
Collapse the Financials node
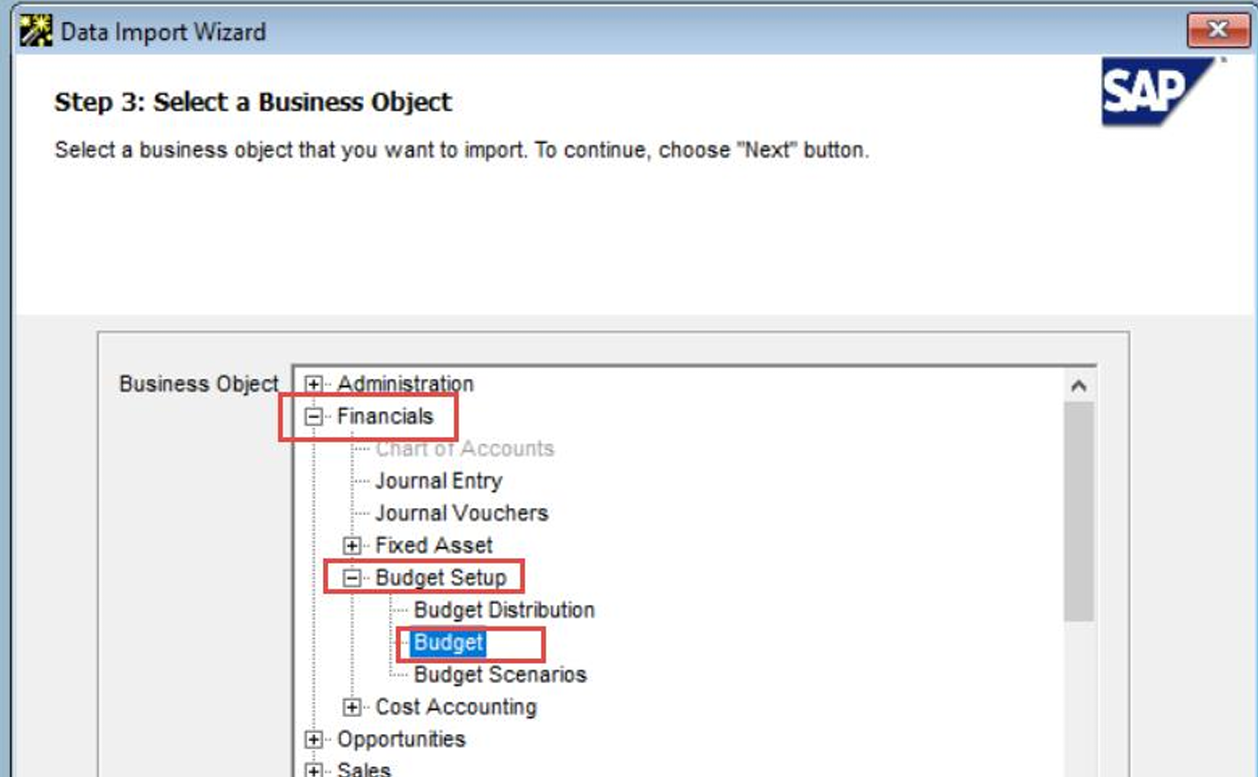point(314,417)
